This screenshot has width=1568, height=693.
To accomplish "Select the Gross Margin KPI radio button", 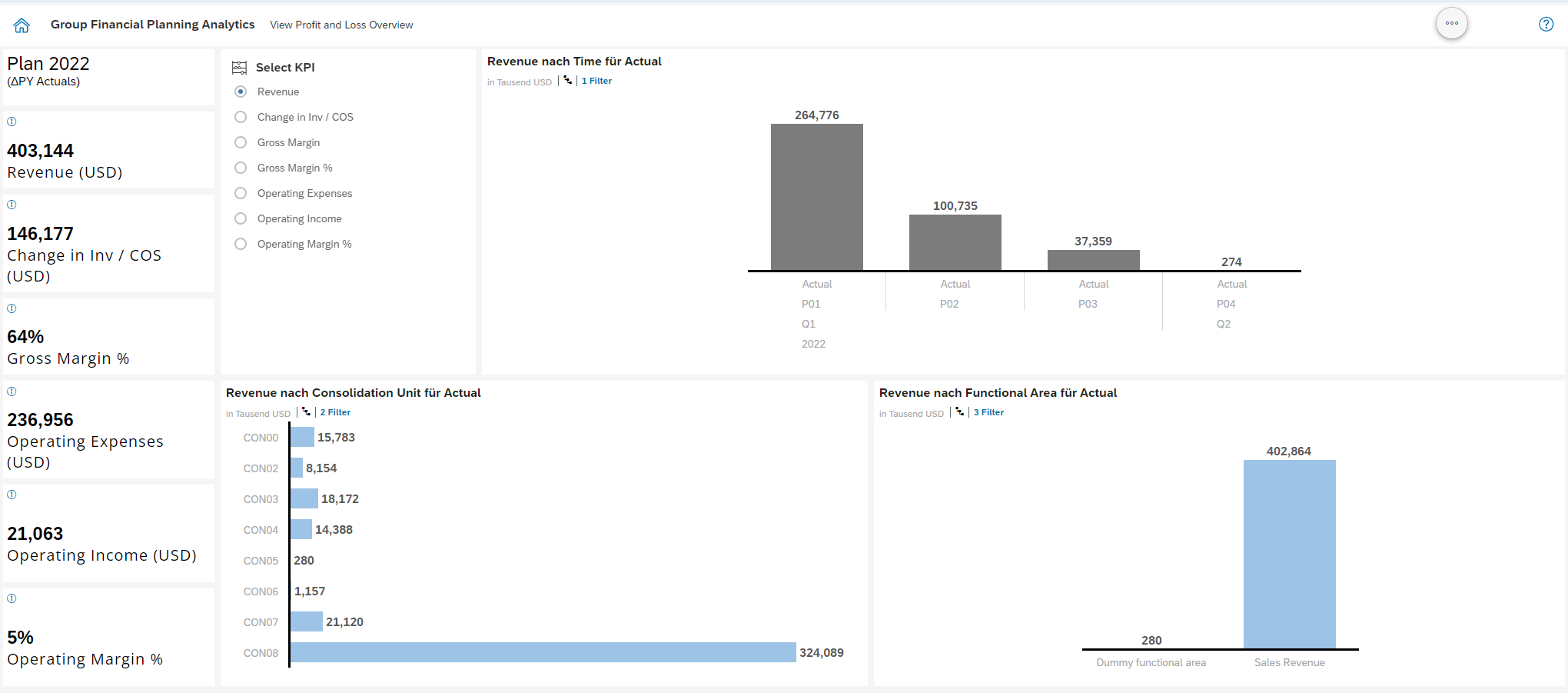I will (240, 142).
